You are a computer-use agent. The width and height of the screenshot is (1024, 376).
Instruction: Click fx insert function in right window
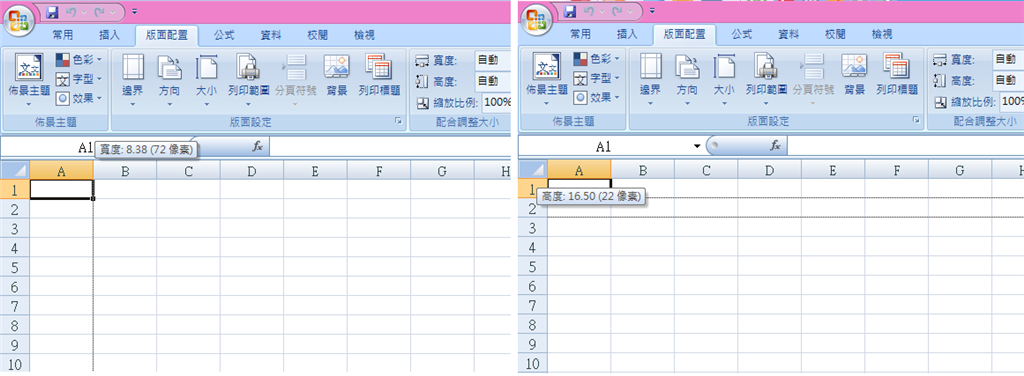pyautogui.click(x=775, y=146)
